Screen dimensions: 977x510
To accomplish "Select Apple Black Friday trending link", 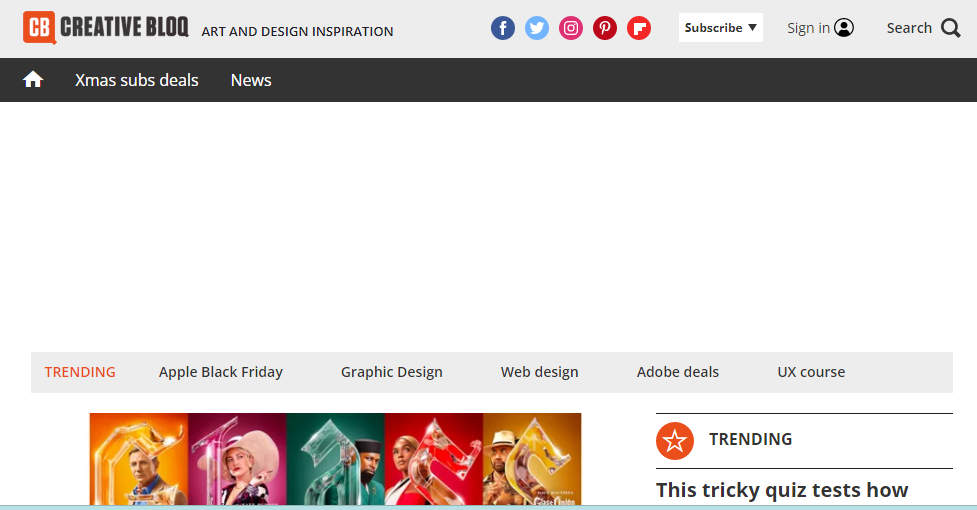I will pos(221,372).
